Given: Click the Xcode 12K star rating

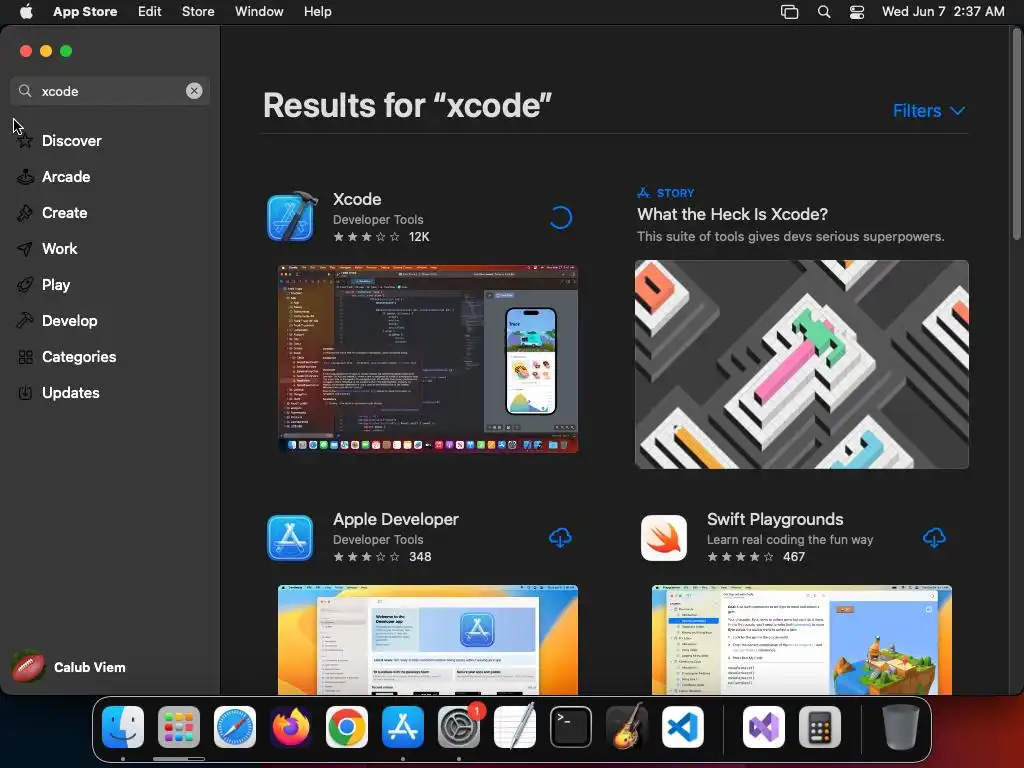Looking at the screenshot, I should 381,236.
